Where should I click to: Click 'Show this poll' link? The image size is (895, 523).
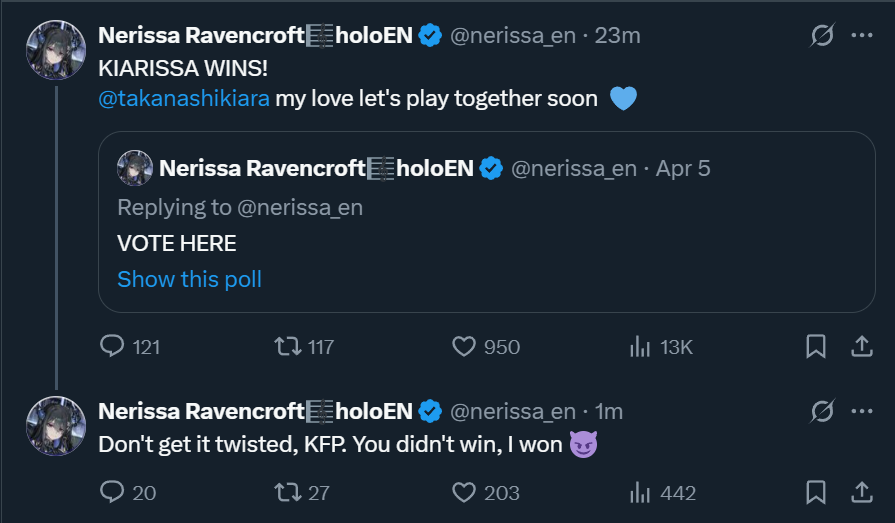tap(189, 279)
